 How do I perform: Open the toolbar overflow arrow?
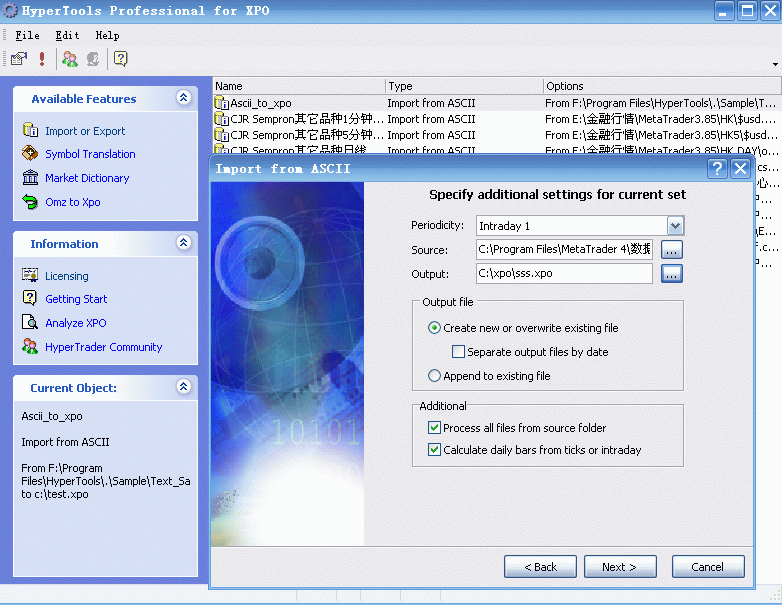(x=775, y=64)
